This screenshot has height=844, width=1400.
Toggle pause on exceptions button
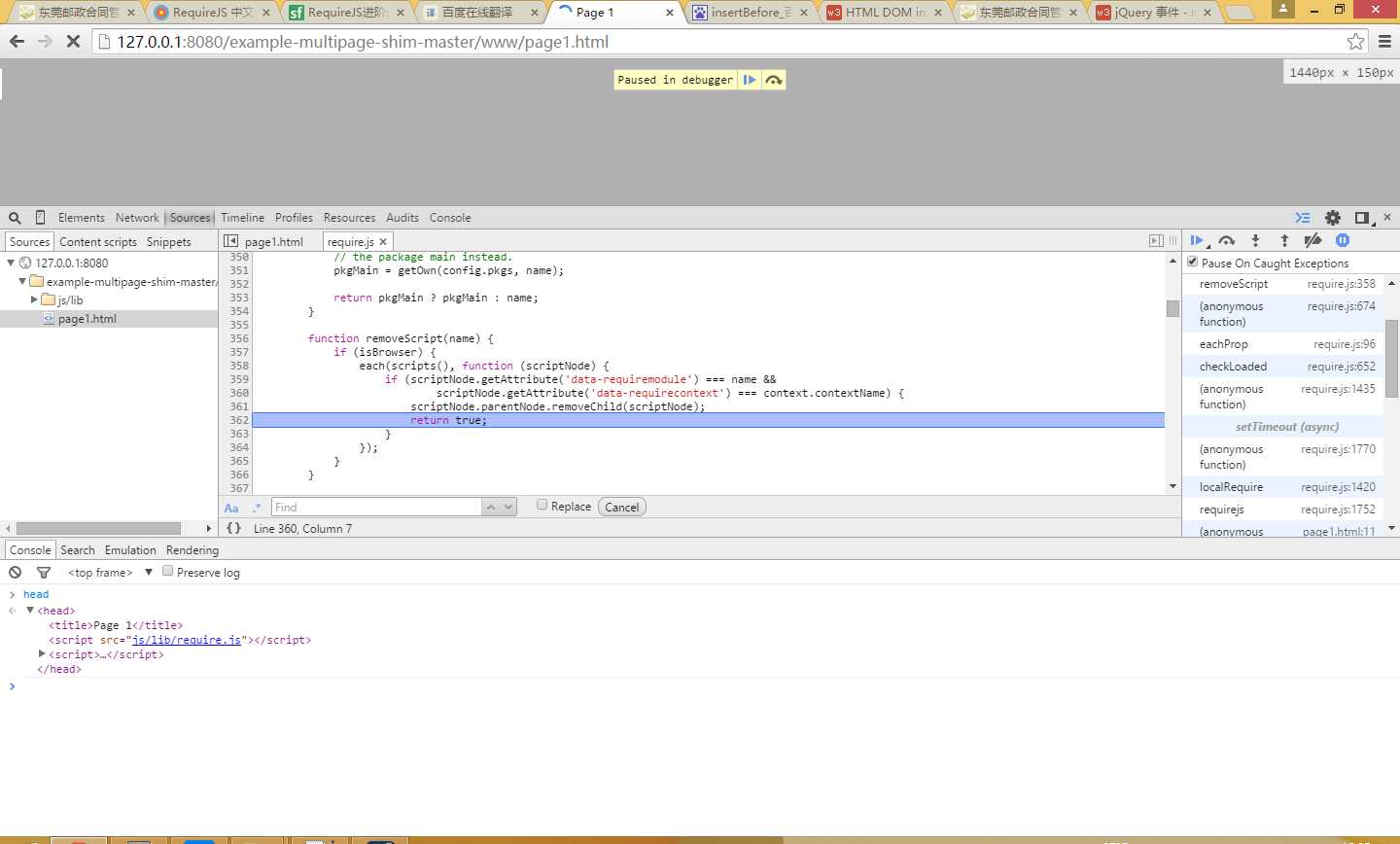tap(1343, 240)
